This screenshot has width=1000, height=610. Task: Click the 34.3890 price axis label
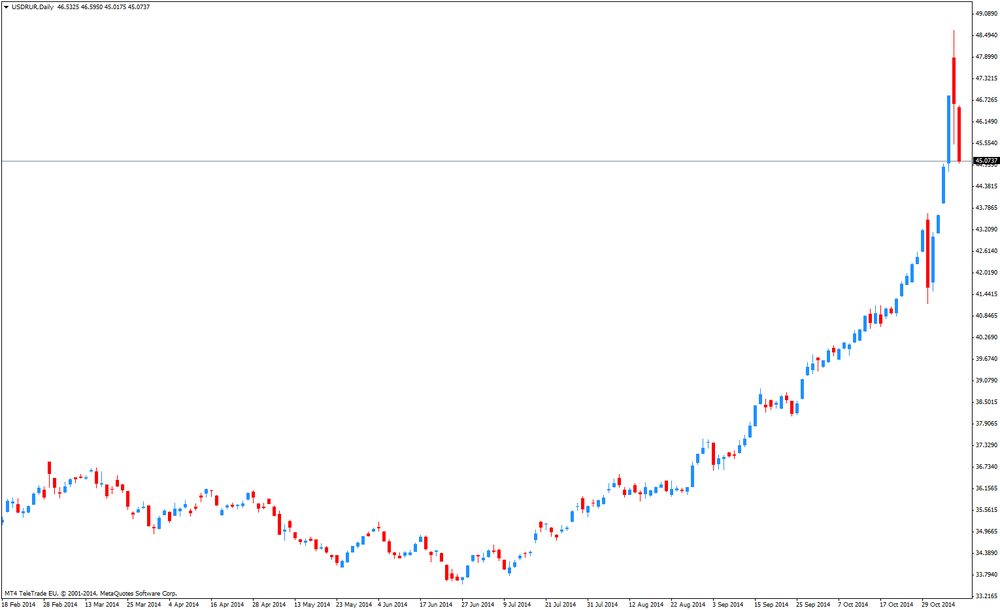tap(986, 553)
